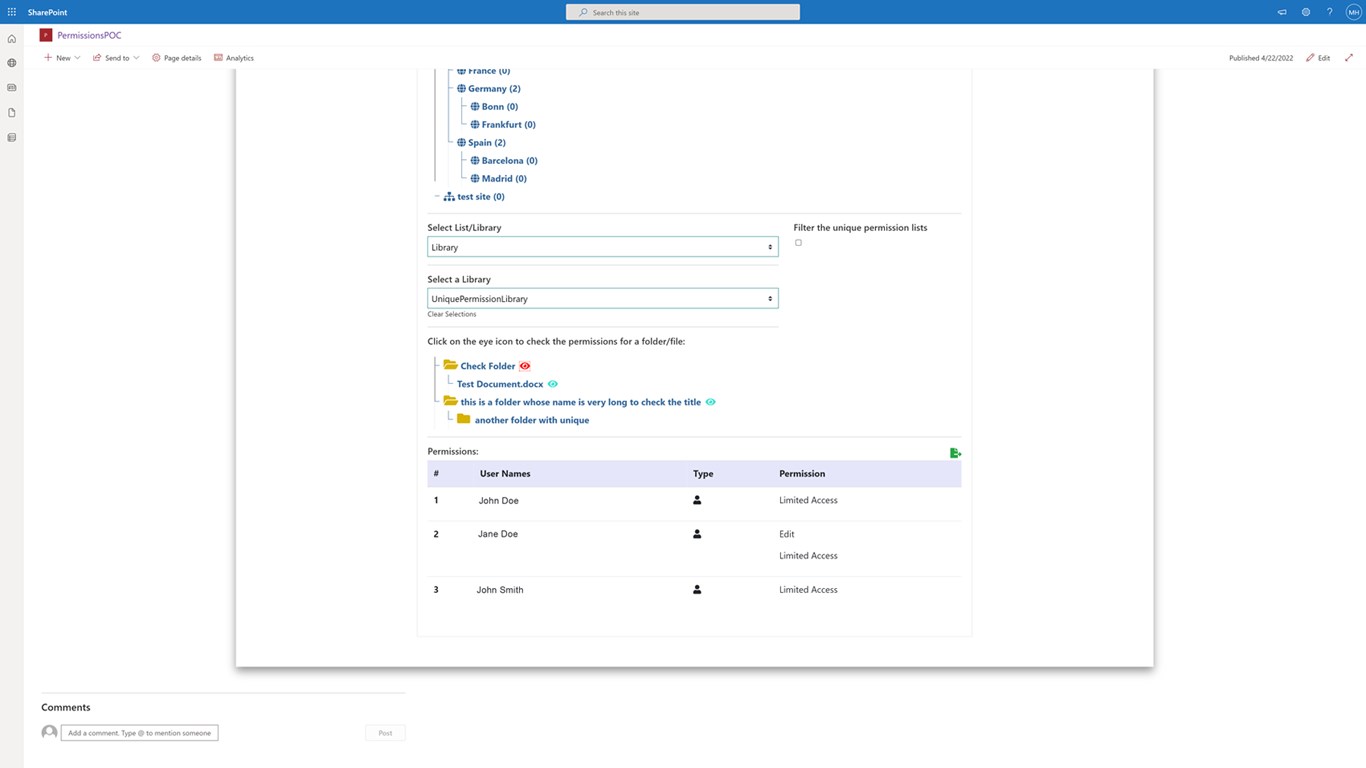Click the globe icon beside Frankfurt
1366x768 pixels.
(x=475, y=125)
